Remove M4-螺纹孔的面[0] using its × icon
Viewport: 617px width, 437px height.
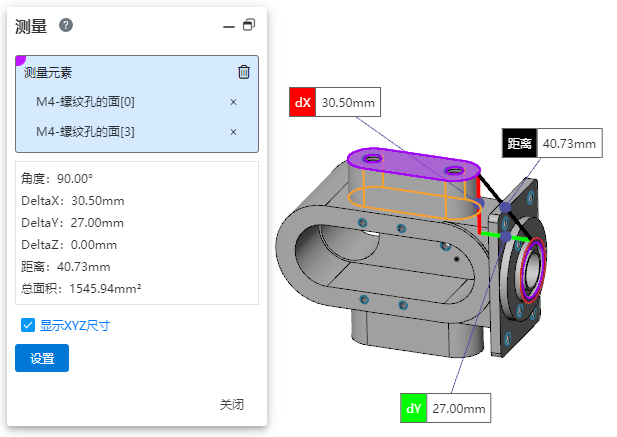click(x=233, y=102)
